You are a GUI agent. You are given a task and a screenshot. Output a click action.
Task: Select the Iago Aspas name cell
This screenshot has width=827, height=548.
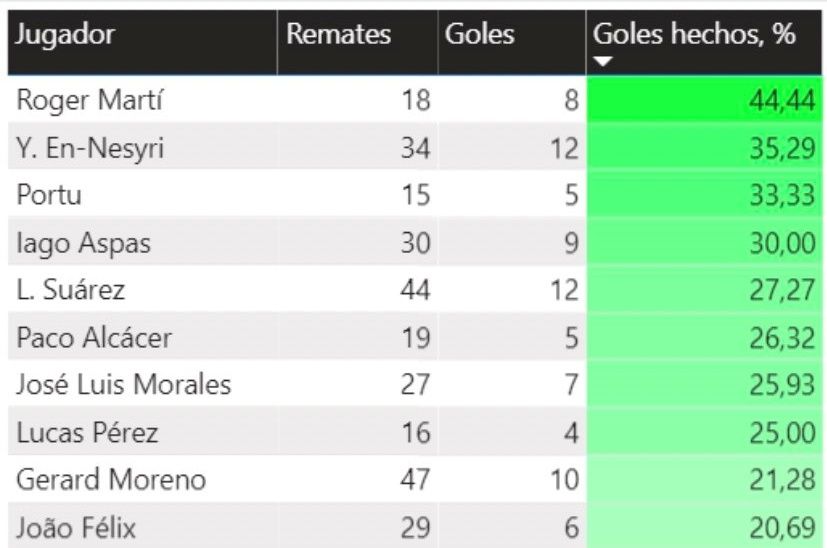pos(74,243)
